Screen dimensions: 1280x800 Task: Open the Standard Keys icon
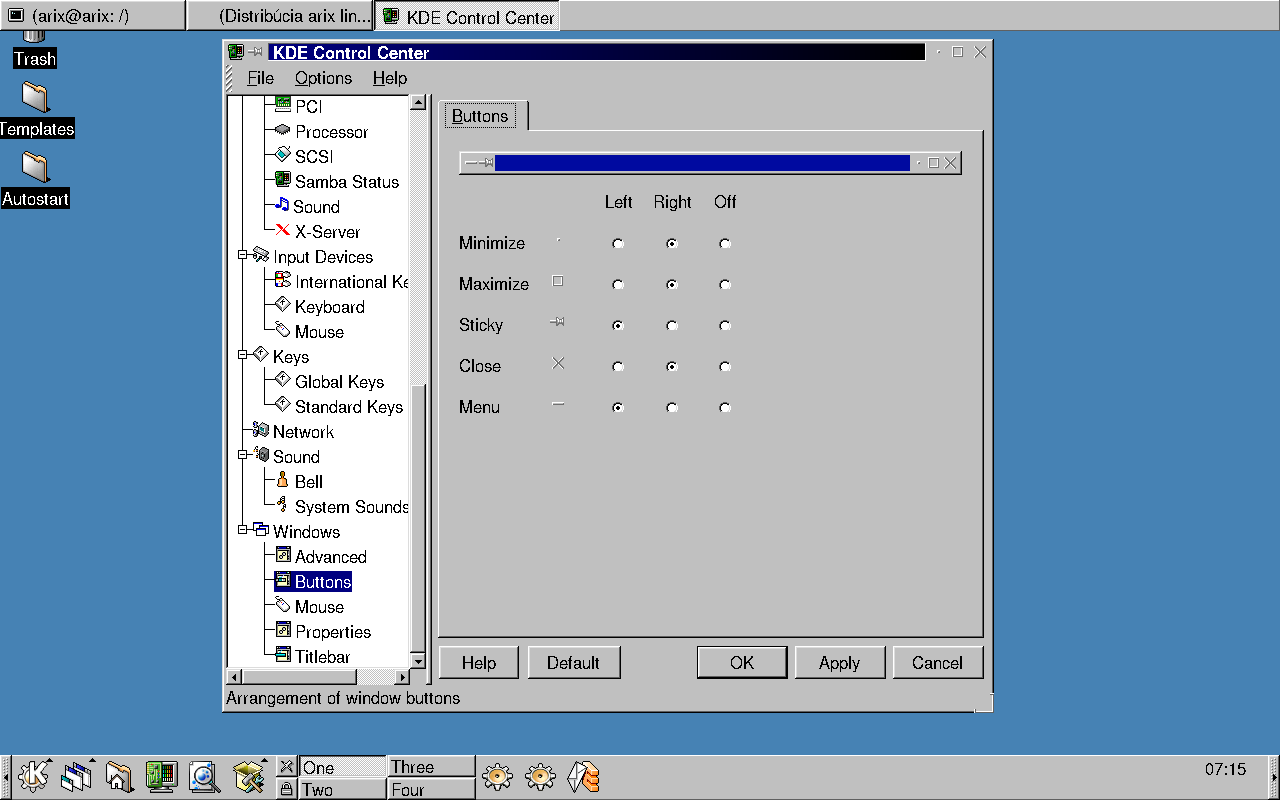click(283, 405)
